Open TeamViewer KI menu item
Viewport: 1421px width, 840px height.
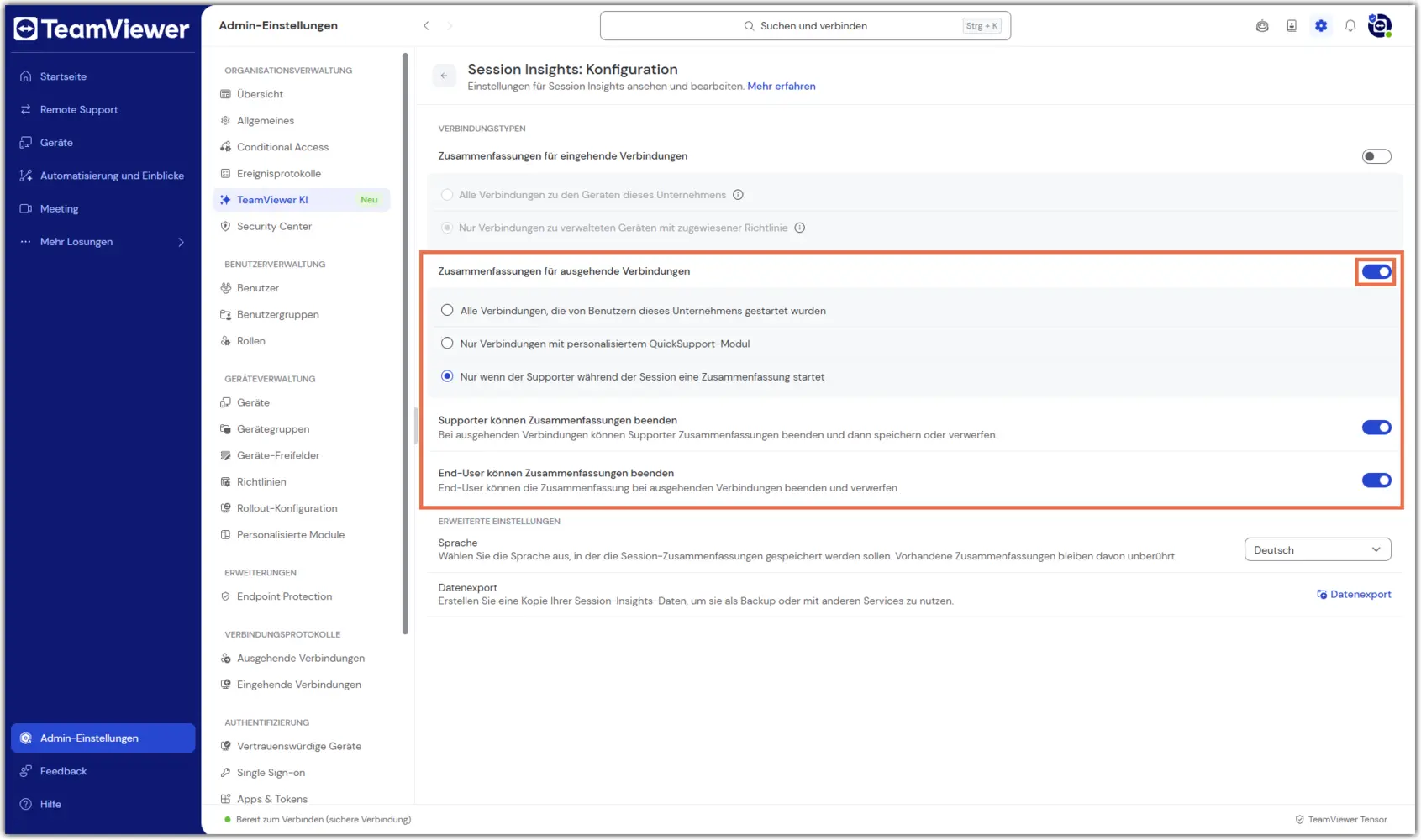(x=302, y=200)
